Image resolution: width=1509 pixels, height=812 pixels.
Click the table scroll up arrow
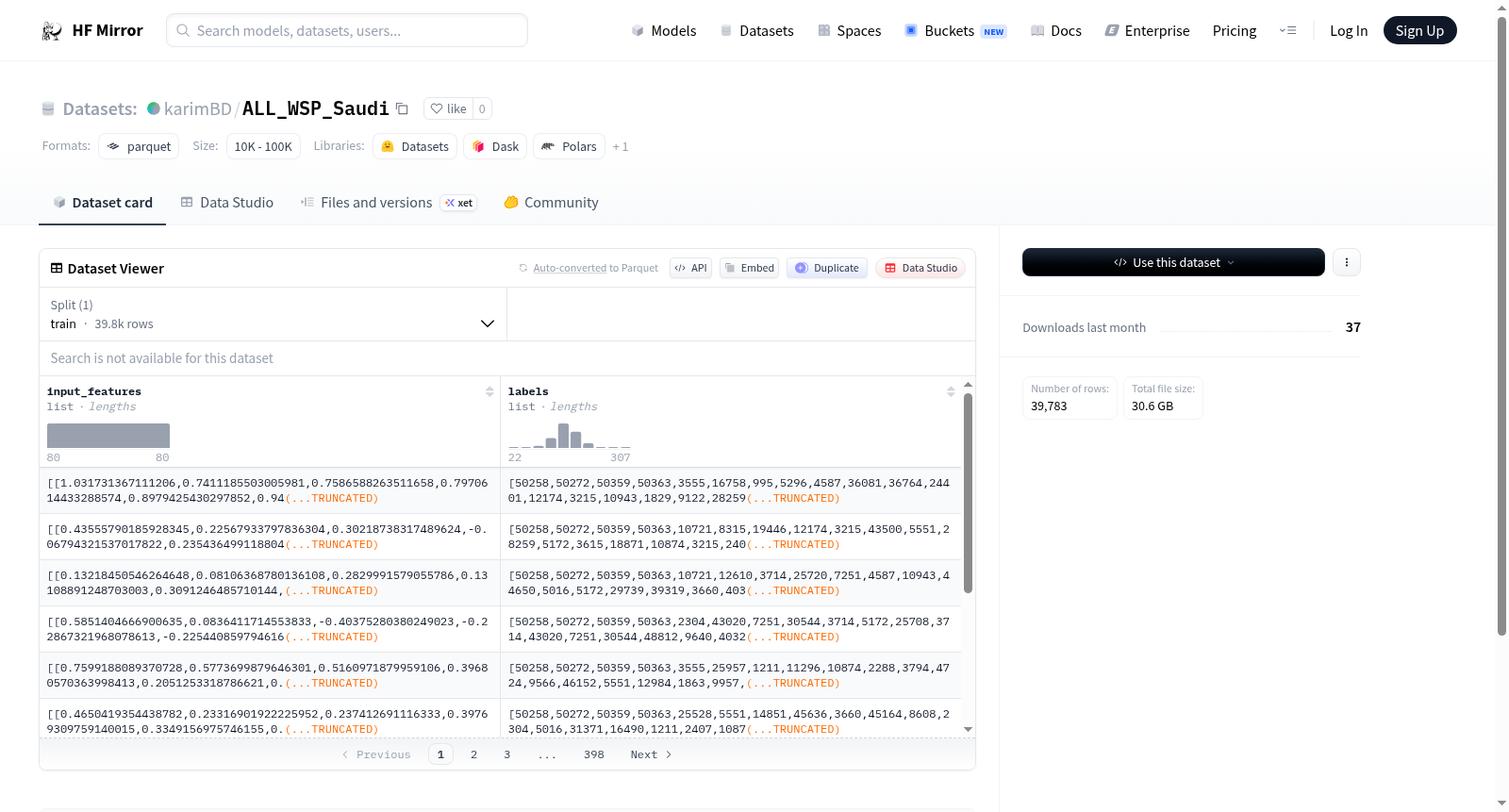point(968,385)
